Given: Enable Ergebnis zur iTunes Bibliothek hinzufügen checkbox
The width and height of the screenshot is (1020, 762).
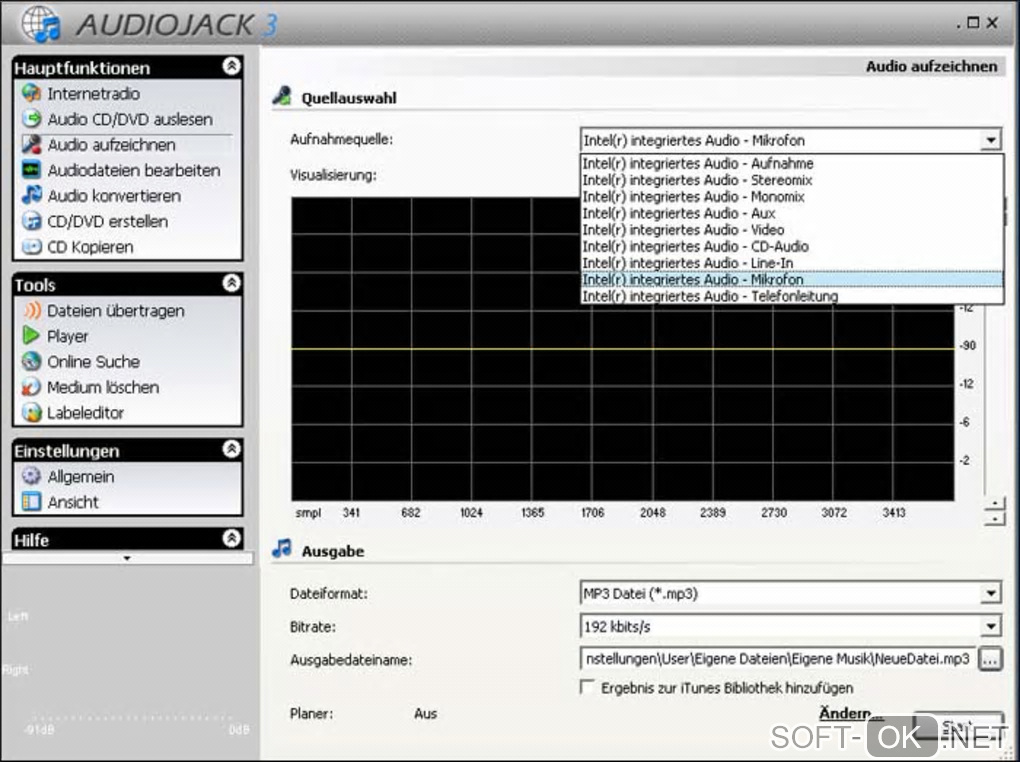Looking at the screenshot, I should tap(588, 688).
